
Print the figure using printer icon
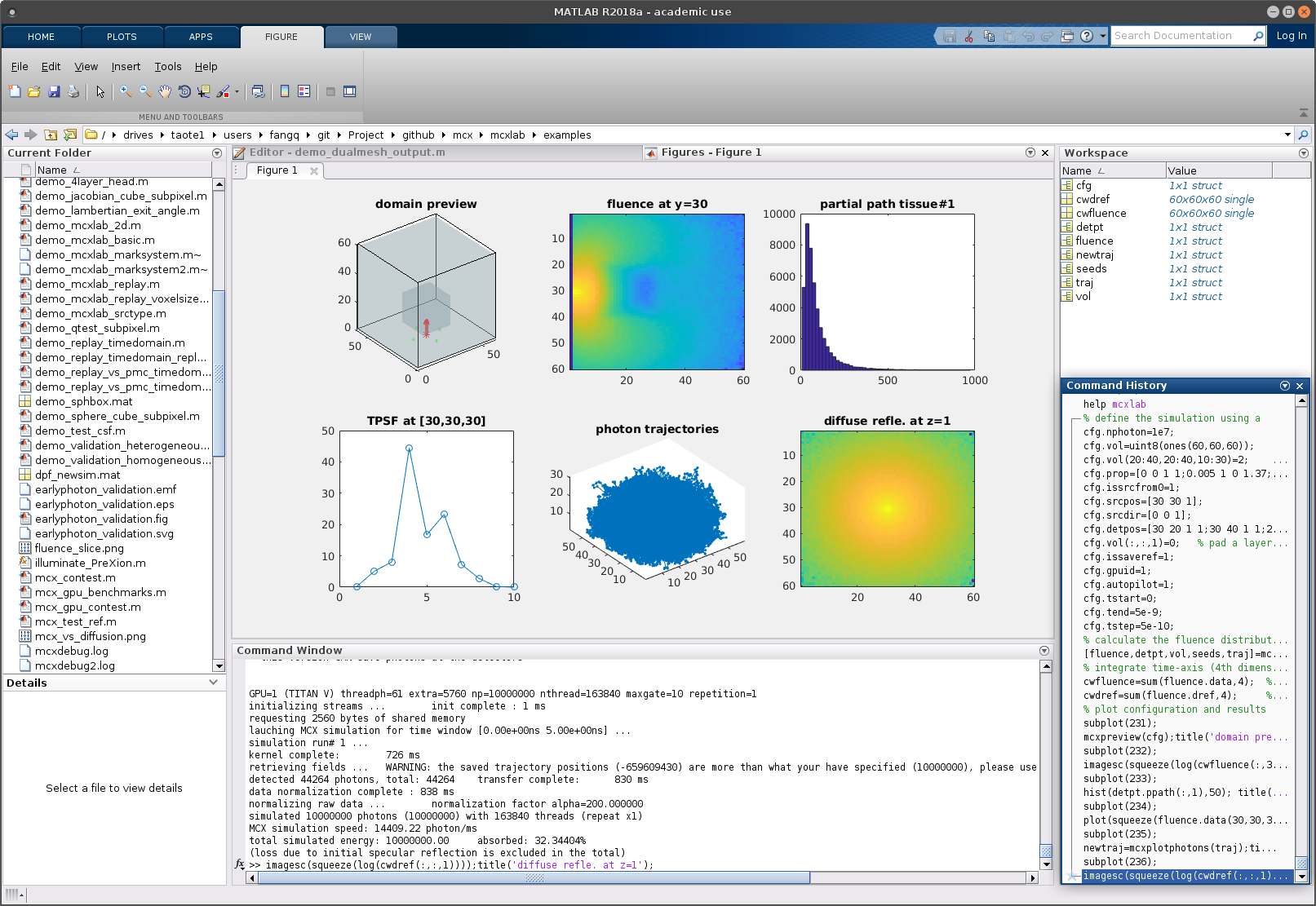(x=73, y=91)
